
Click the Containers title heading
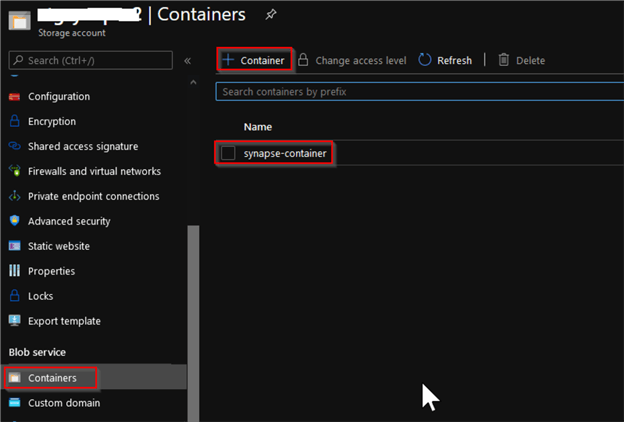[201, 14]
